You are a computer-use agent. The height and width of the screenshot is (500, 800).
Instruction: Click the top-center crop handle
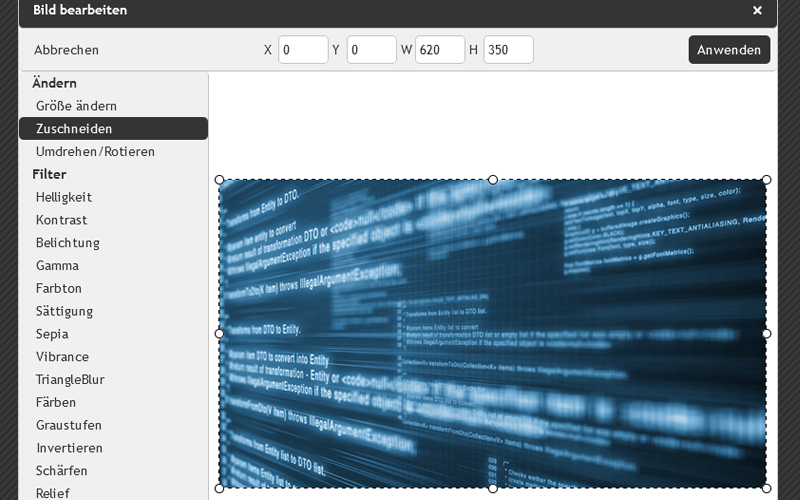pos(493,180)
